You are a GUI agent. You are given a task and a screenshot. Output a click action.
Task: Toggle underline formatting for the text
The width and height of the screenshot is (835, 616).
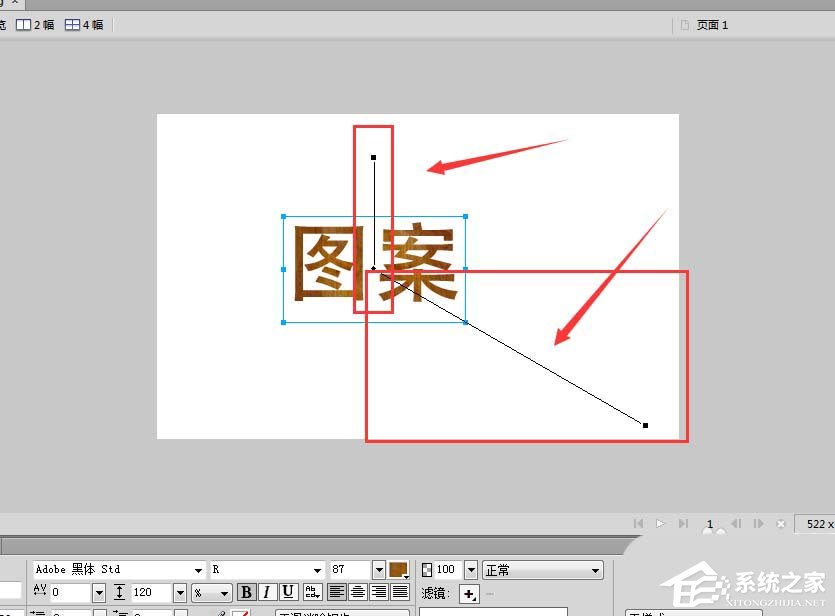(287, 591)
